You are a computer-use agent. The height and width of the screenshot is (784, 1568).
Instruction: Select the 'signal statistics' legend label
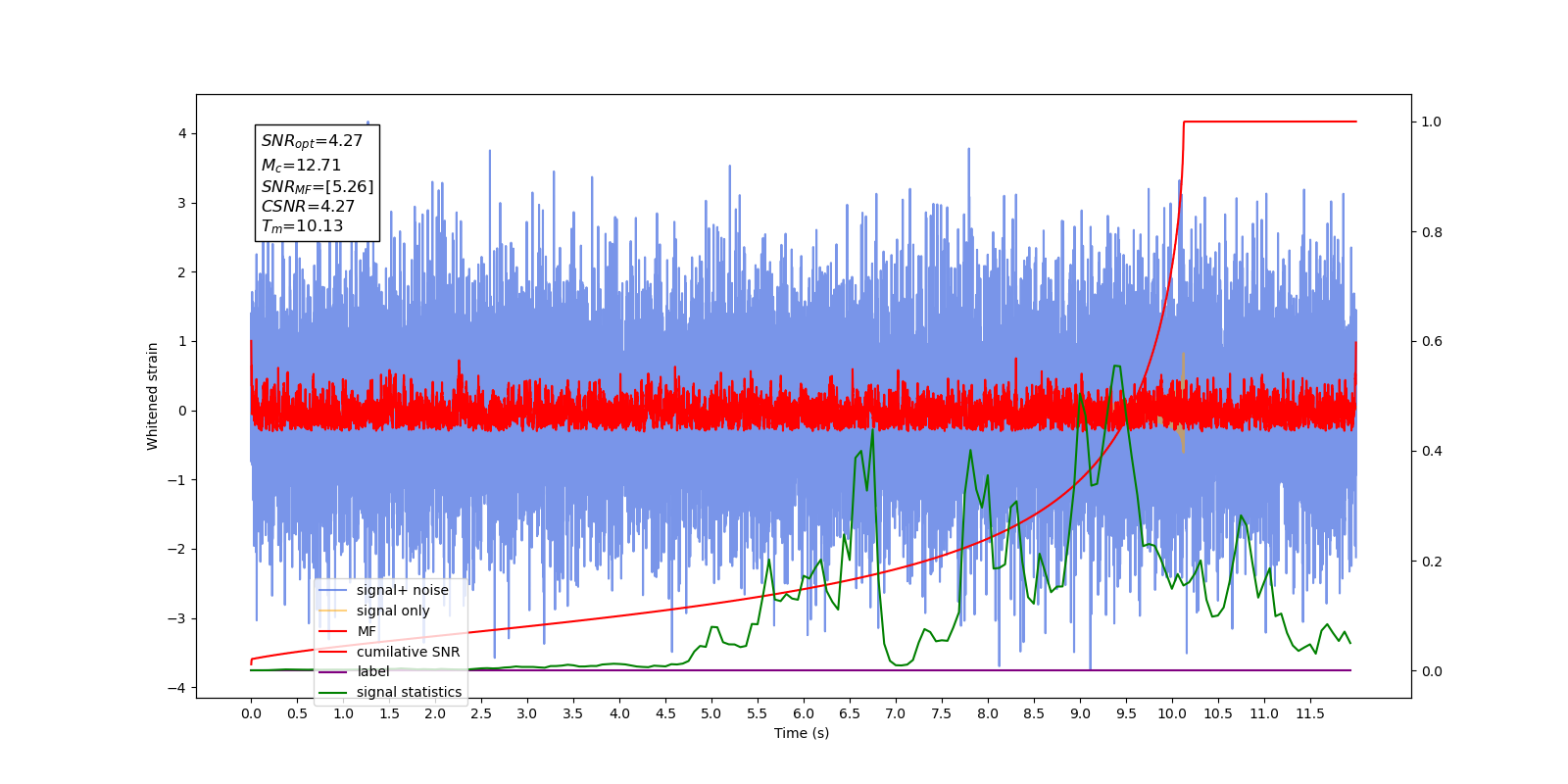409,692
